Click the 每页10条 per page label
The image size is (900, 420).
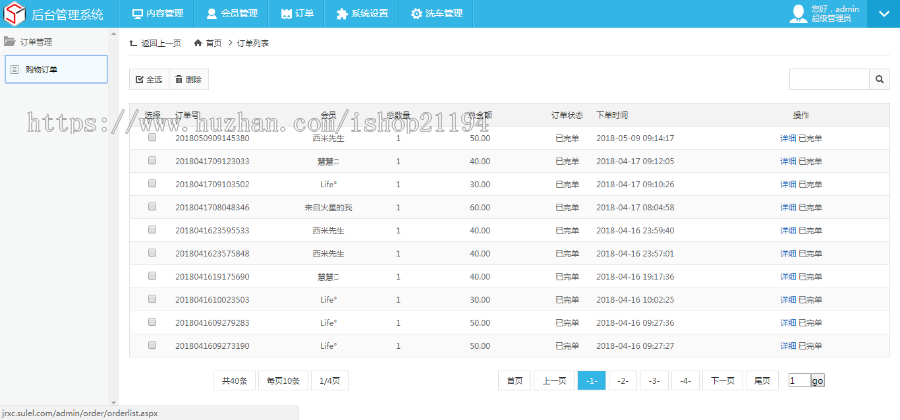284,380
